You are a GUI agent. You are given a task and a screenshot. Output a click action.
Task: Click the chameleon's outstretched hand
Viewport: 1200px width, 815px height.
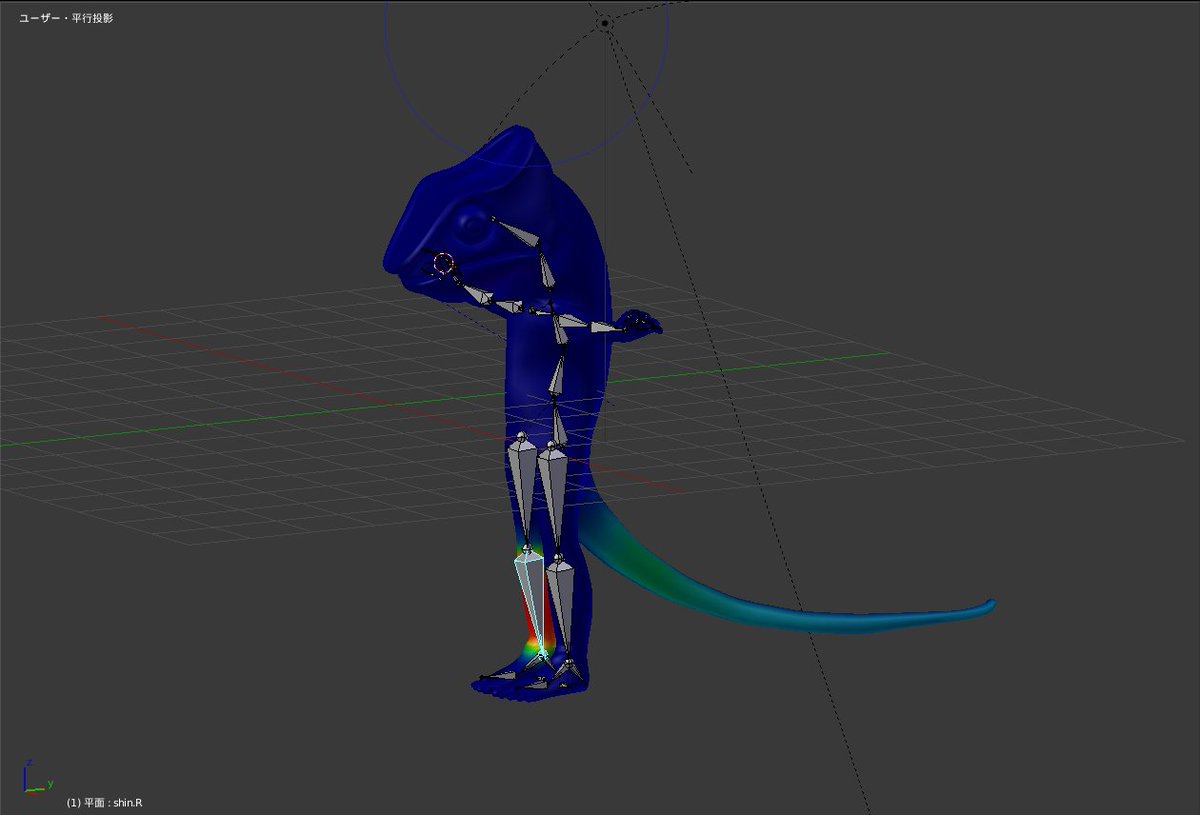coord(640,324)
